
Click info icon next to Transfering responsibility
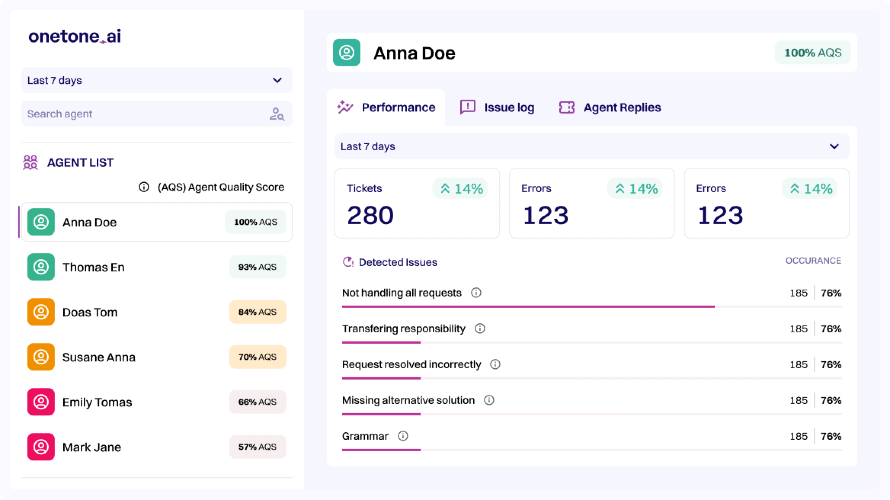pos(480,329)
